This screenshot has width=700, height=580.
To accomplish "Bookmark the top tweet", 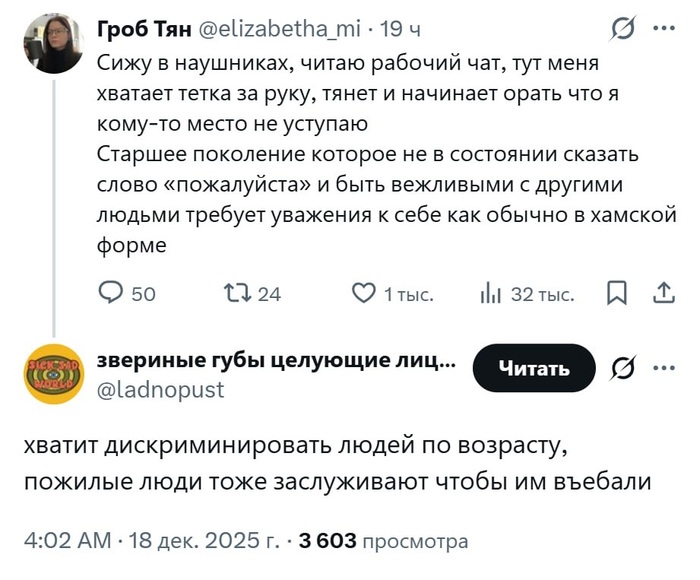I will (x=617, y=293).
